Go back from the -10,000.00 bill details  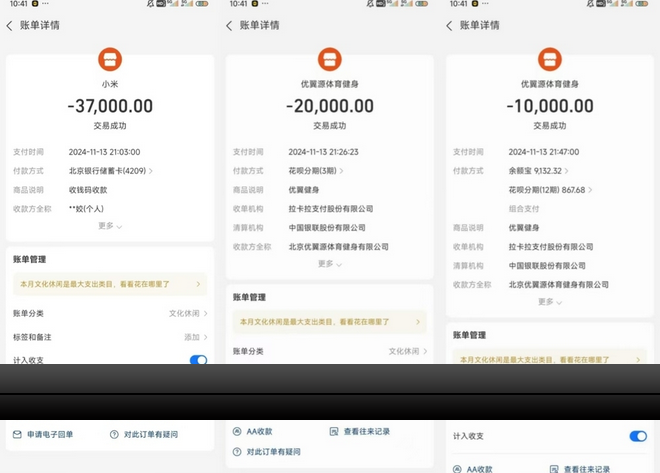tap(449, 26)
